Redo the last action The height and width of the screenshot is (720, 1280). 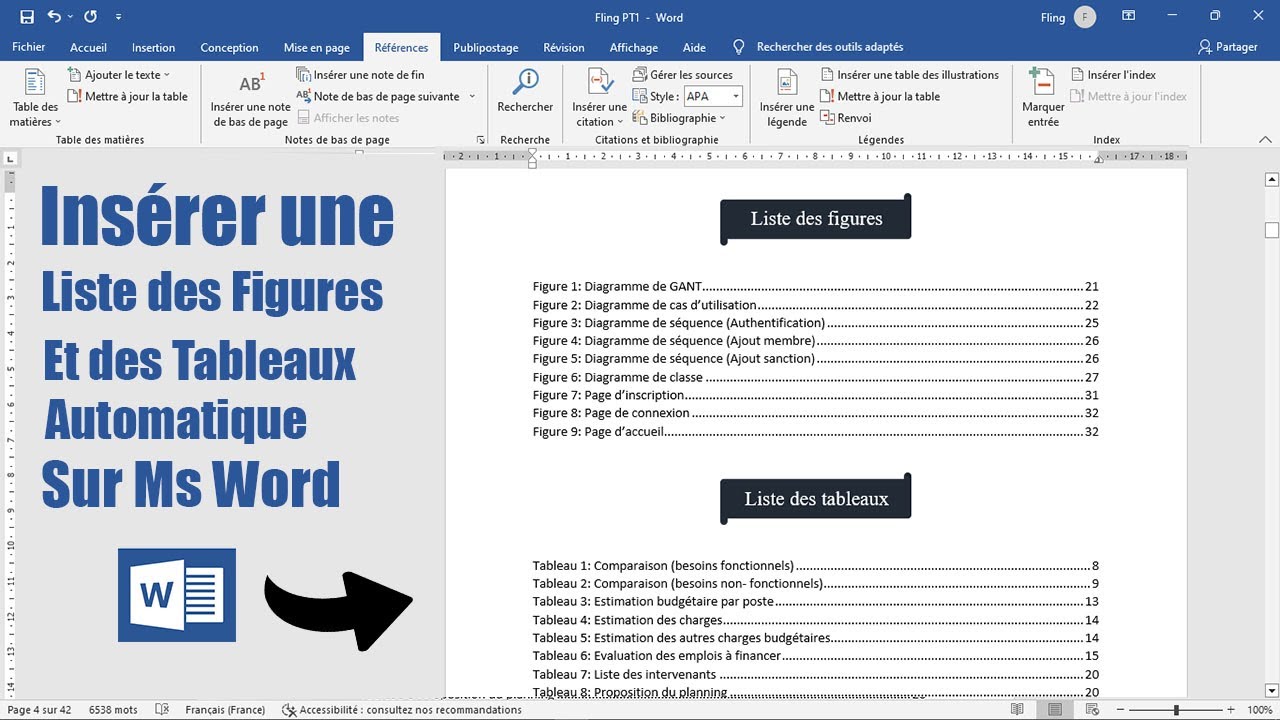point(91,17)
